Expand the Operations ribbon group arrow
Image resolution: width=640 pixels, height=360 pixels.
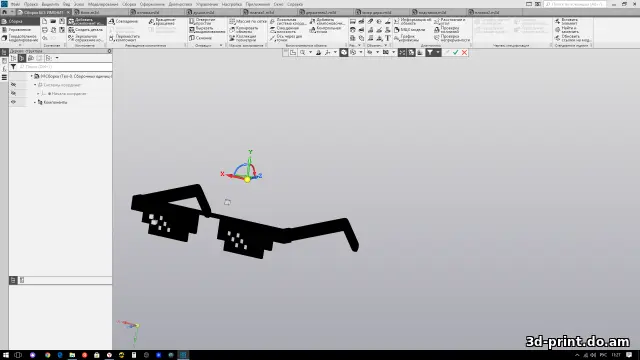221,45
